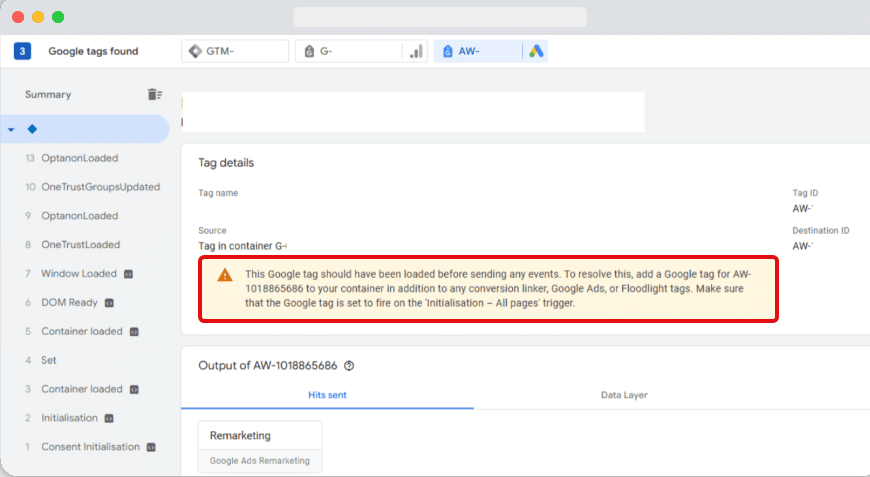Click the badge icon beside event 5 Container loaded
Screen dimensions: 870x477
(x=134, y=332)
